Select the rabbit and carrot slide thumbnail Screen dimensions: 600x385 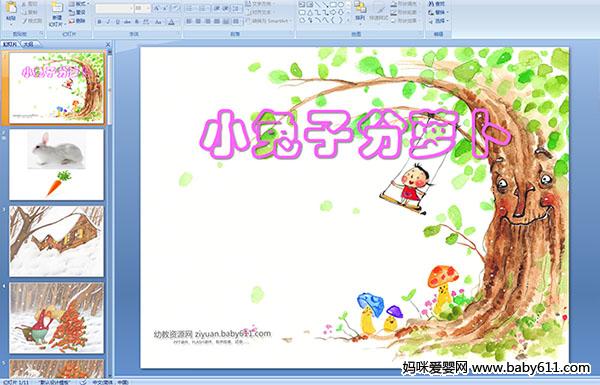(x=57, y=165)
